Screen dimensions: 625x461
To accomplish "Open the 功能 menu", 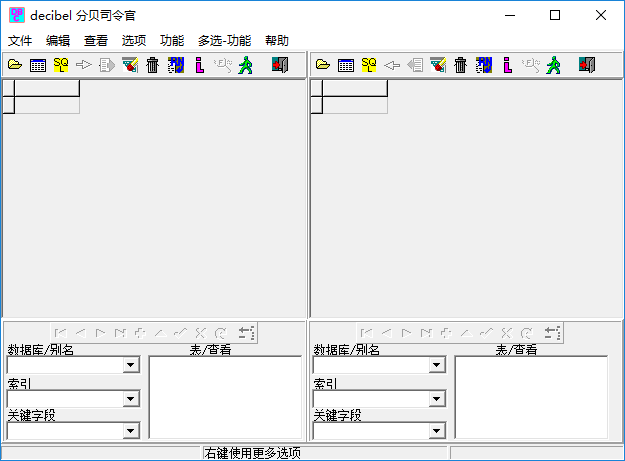I will click(x=172, y=41).
